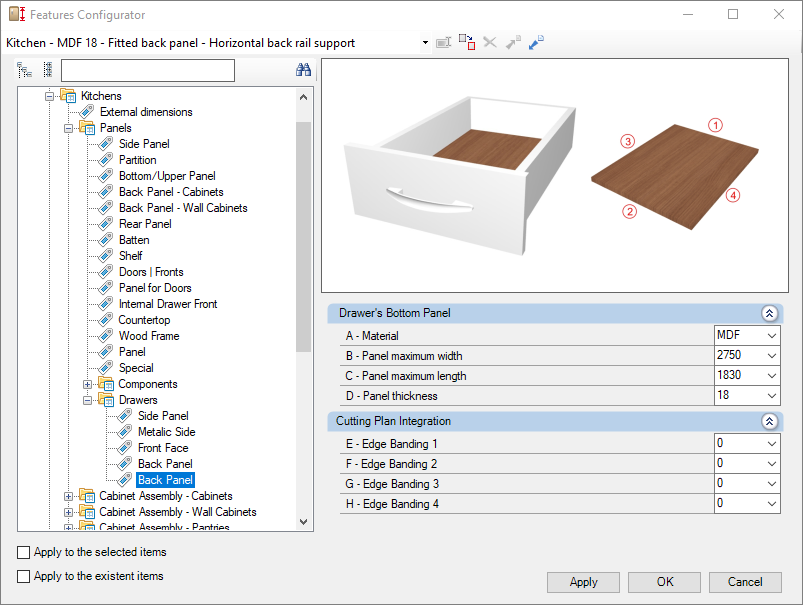
Task: Open the Kitchen MDF 18 configuration dropdown
Action: click(x=425, y=43)
